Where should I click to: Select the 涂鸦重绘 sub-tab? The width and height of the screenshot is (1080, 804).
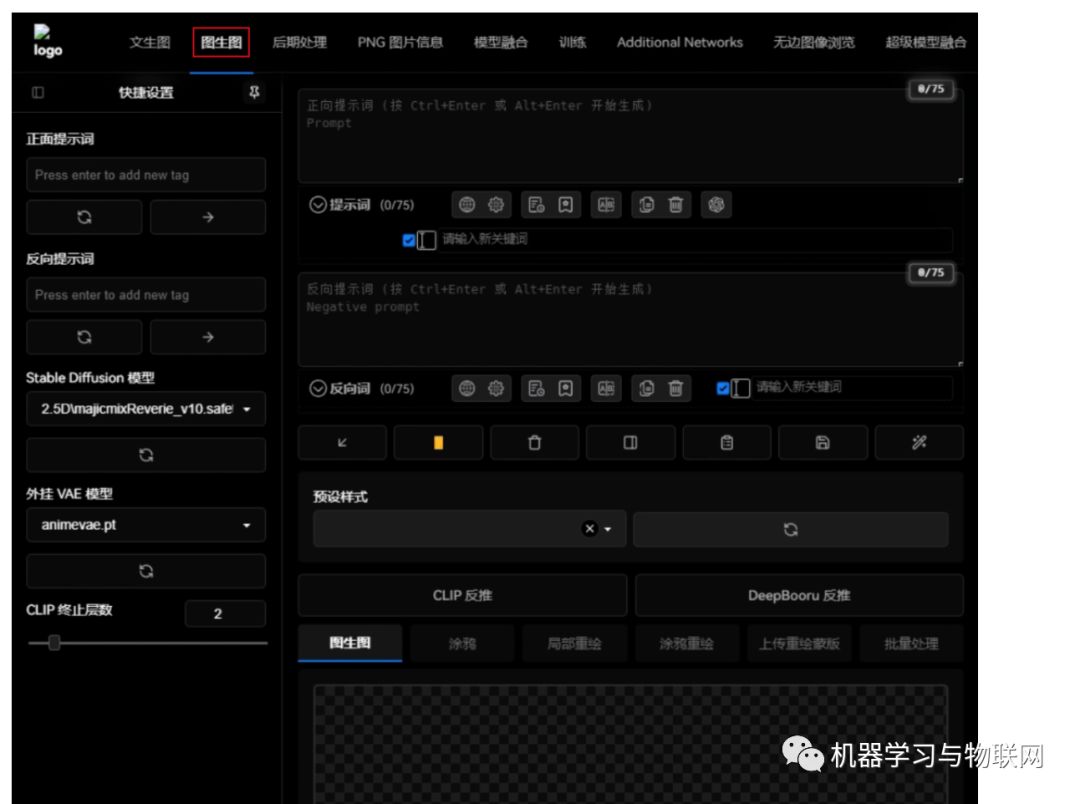(x=687, y=643)
